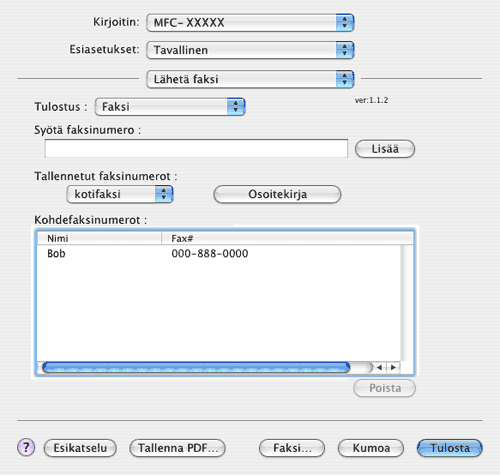Click the Tulosta print button
Screen dimensions: 500x475
(450, 448)
